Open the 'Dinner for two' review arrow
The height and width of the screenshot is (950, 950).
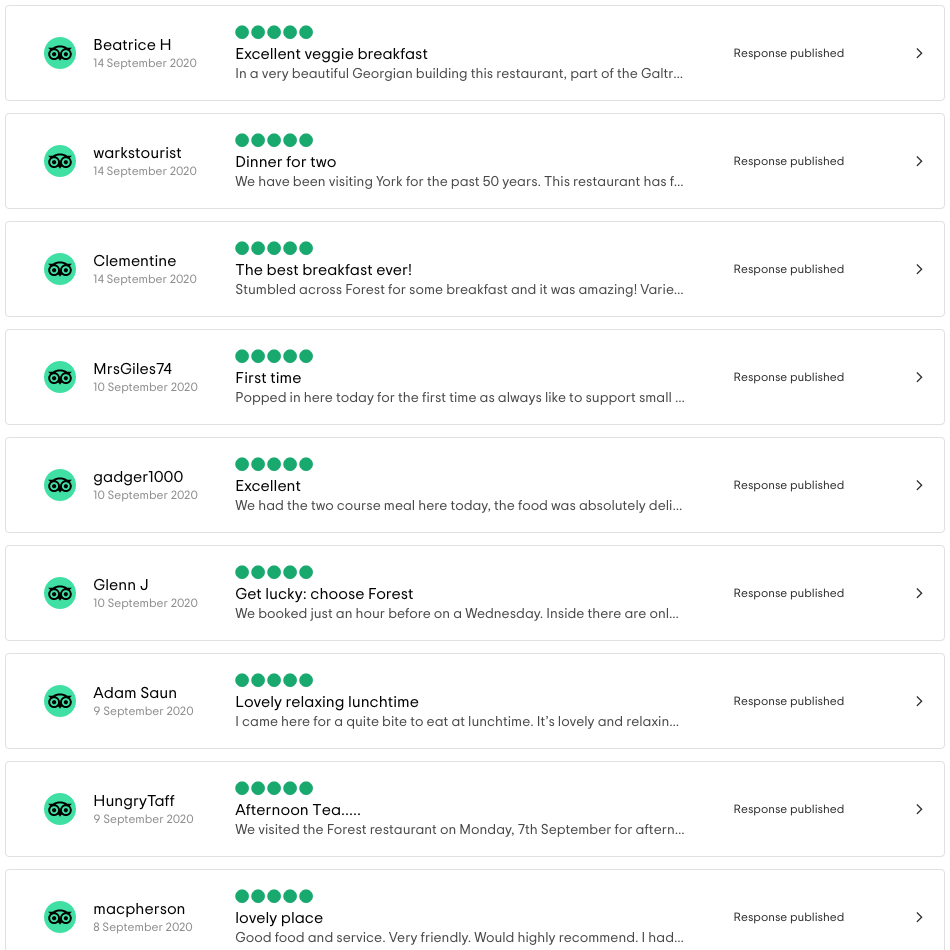tap(919, 161)
